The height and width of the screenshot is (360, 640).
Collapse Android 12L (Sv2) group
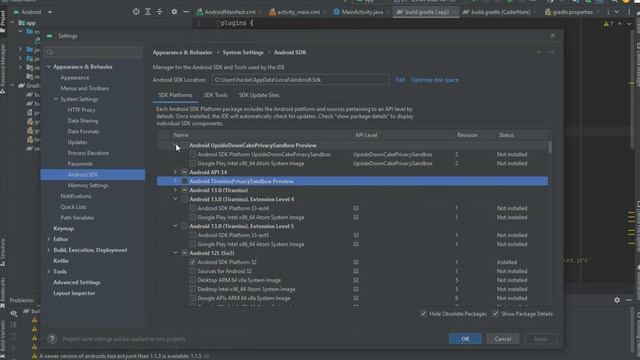(176, 253)
